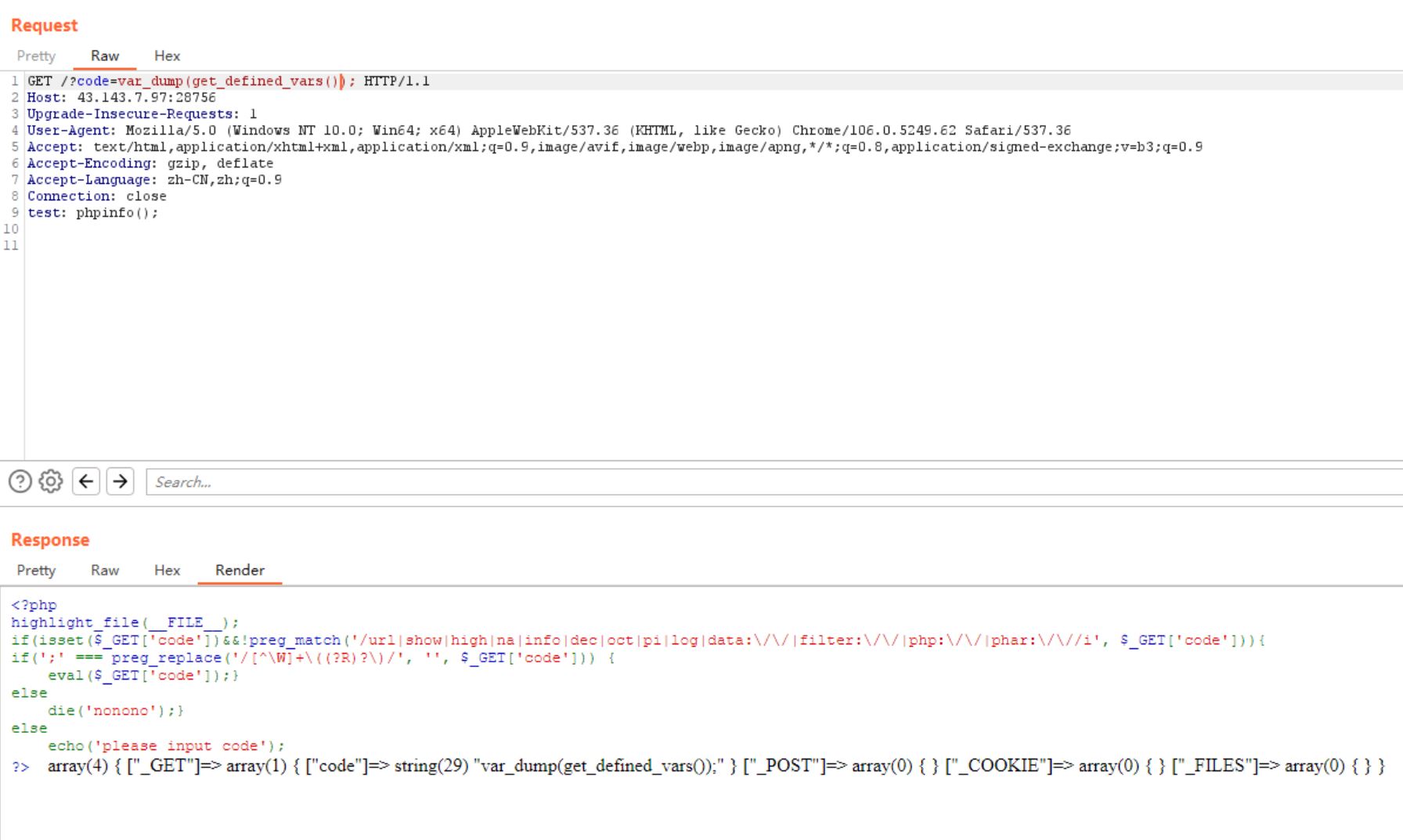The width and height of the screenshot is (1403, 840).
Task: Open search settings gear icon
Action: point(51,481)
